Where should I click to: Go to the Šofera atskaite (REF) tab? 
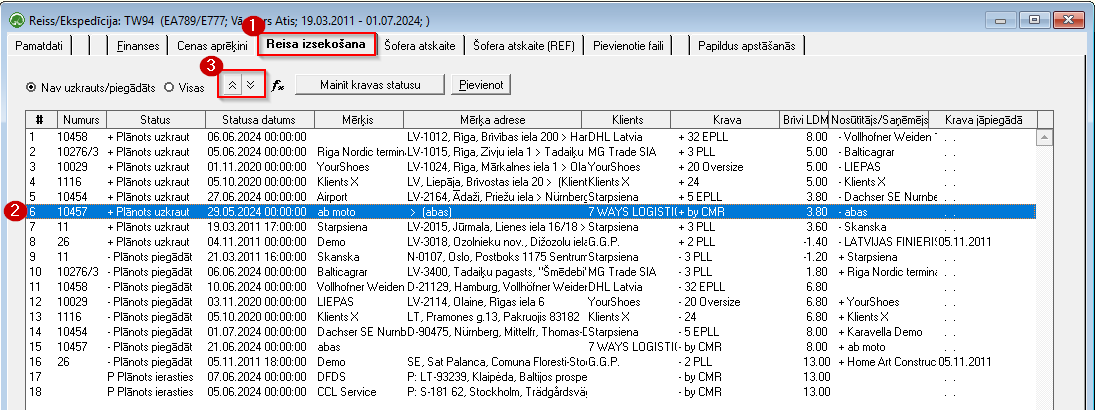click(x=524, y=46)
